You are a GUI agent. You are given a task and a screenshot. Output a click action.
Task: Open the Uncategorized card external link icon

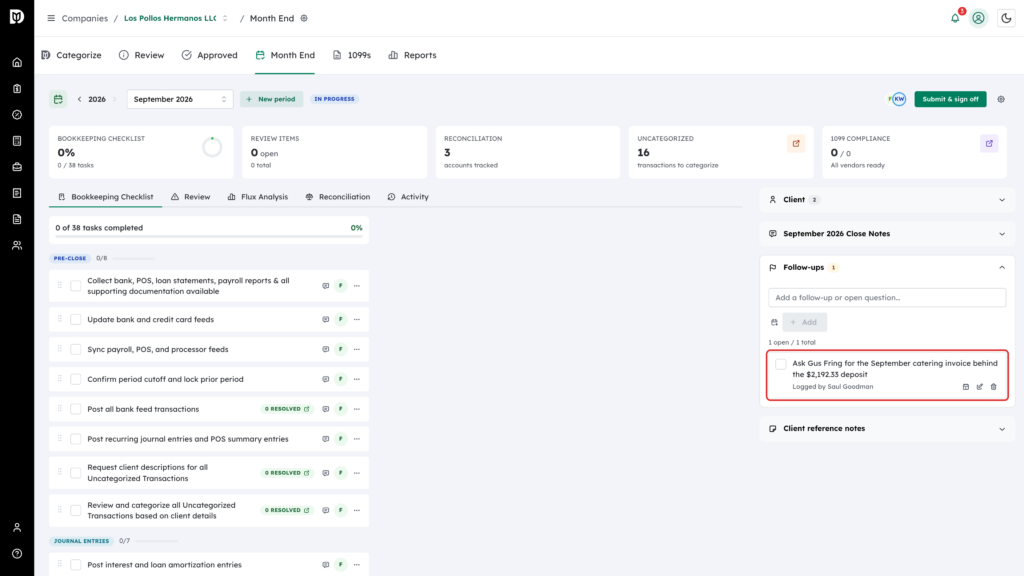tap(796, 144)
